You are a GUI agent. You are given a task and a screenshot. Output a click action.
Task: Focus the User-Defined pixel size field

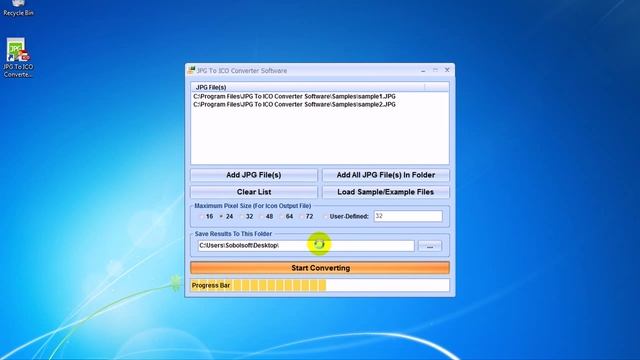[408, 216]
